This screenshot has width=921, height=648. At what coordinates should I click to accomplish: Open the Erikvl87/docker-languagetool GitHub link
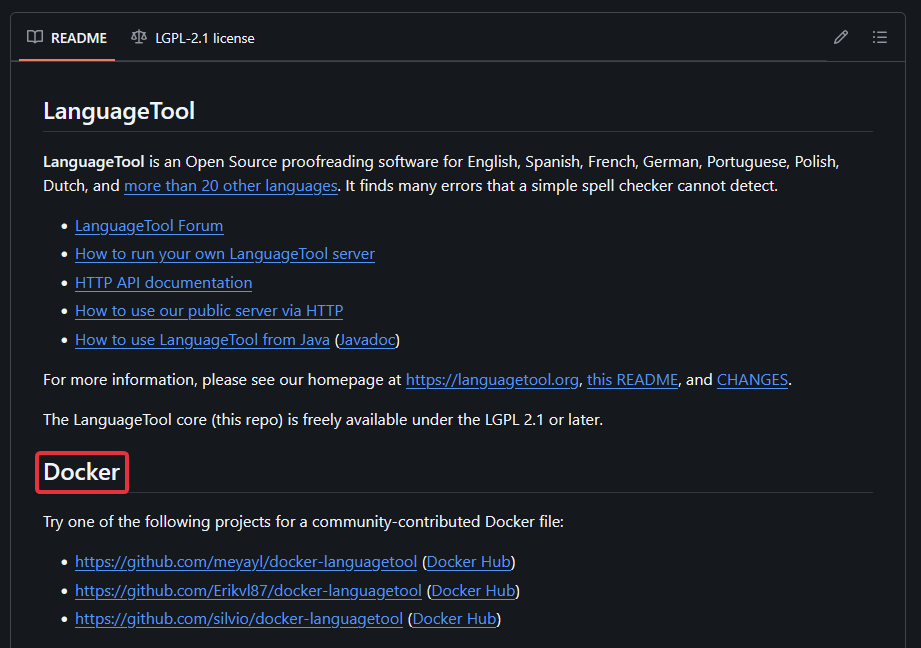[x=248, y=591]
